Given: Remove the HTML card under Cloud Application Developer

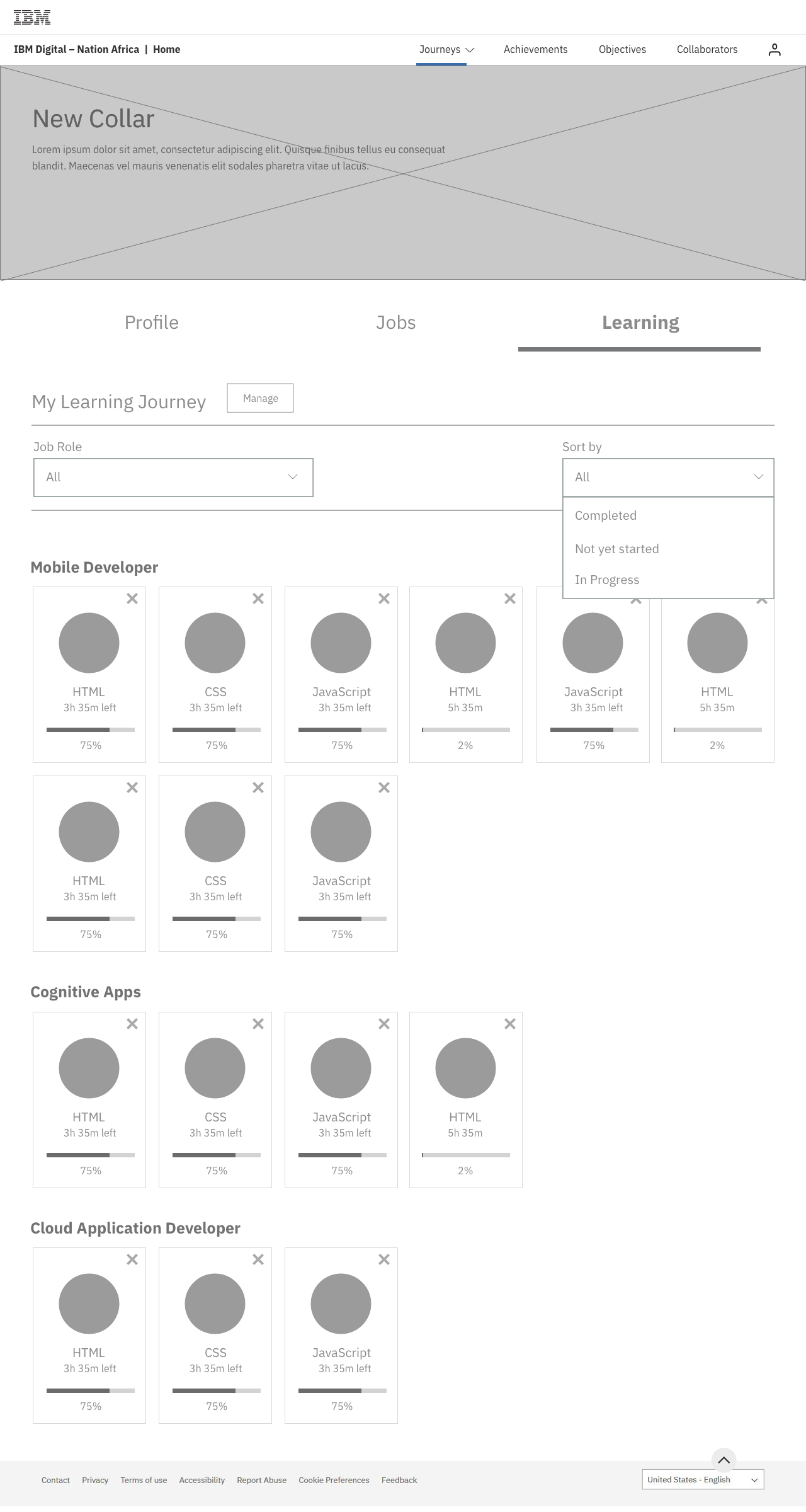Looking at the screenshot, I should tap(132, 1259).
